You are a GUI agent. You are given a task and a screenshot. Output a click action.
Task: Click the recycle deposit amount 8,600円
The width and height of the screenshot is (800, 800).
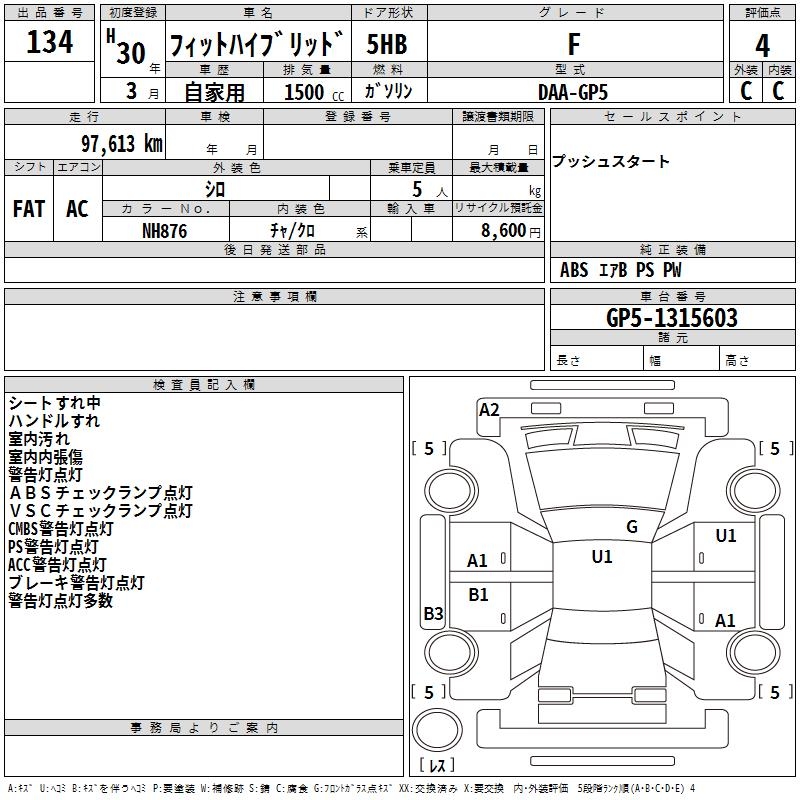click(512, 230)
